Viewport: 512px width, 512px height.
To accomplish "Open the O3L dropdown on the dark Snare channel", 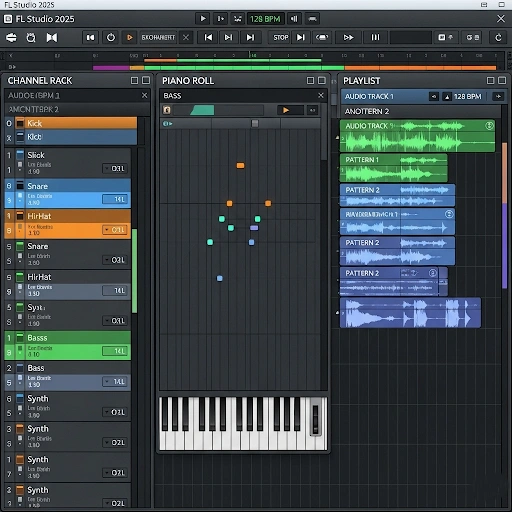I will (x=115, y=260).
